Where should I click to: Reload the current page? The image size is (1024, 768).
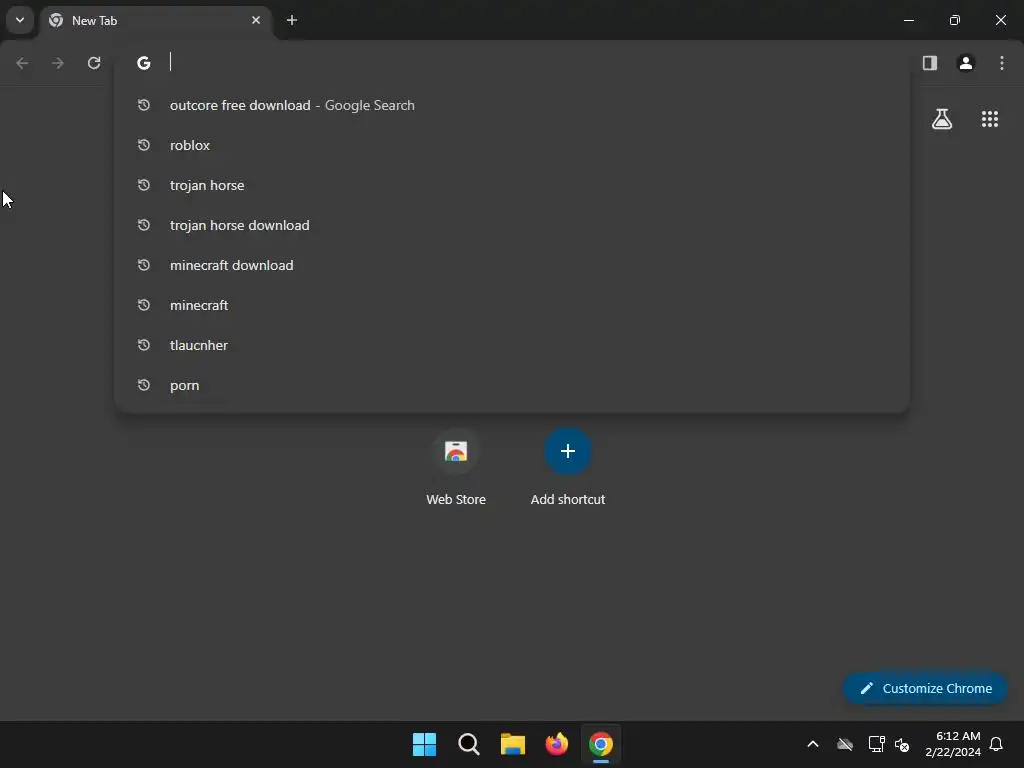[x=94, y=63]
